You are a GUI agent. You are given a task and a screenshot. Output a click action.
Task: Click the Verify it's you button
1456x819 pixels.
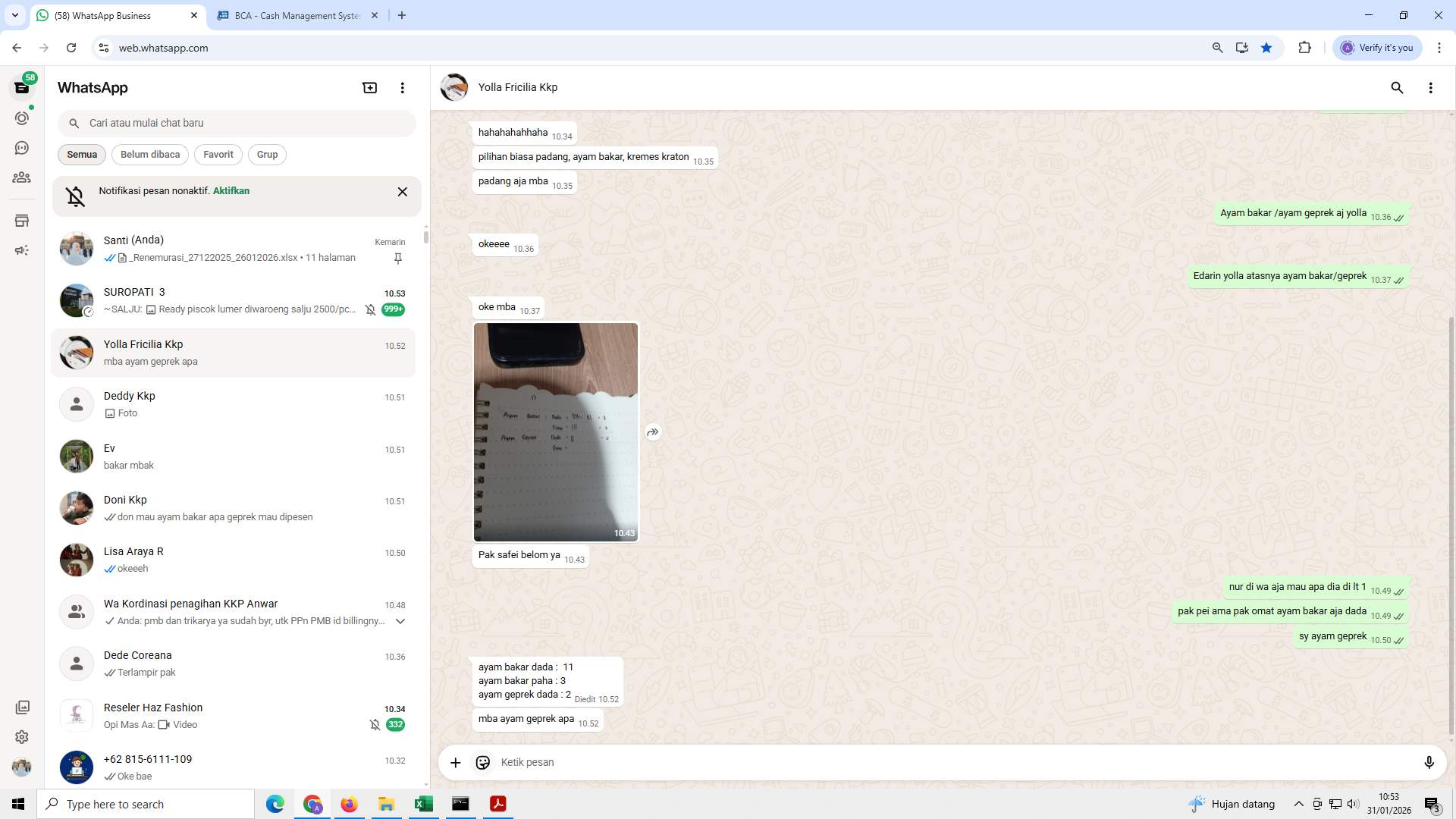tap(1377, 47)
